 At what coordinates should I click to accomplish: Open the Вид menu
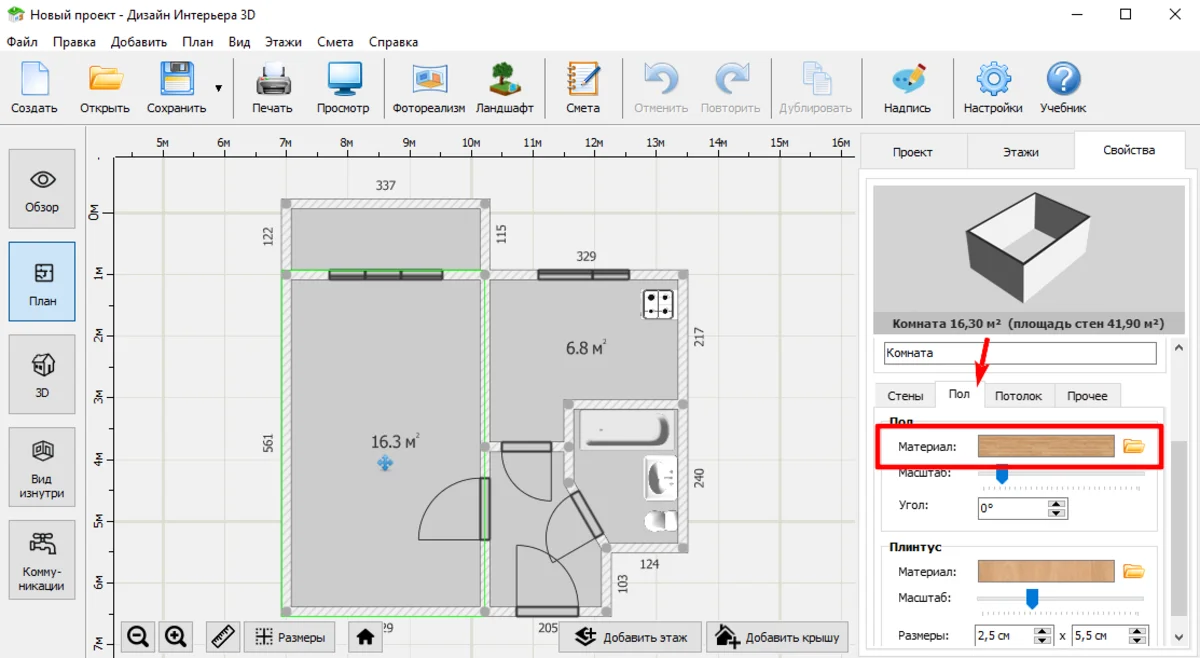[x=239, y=42]
